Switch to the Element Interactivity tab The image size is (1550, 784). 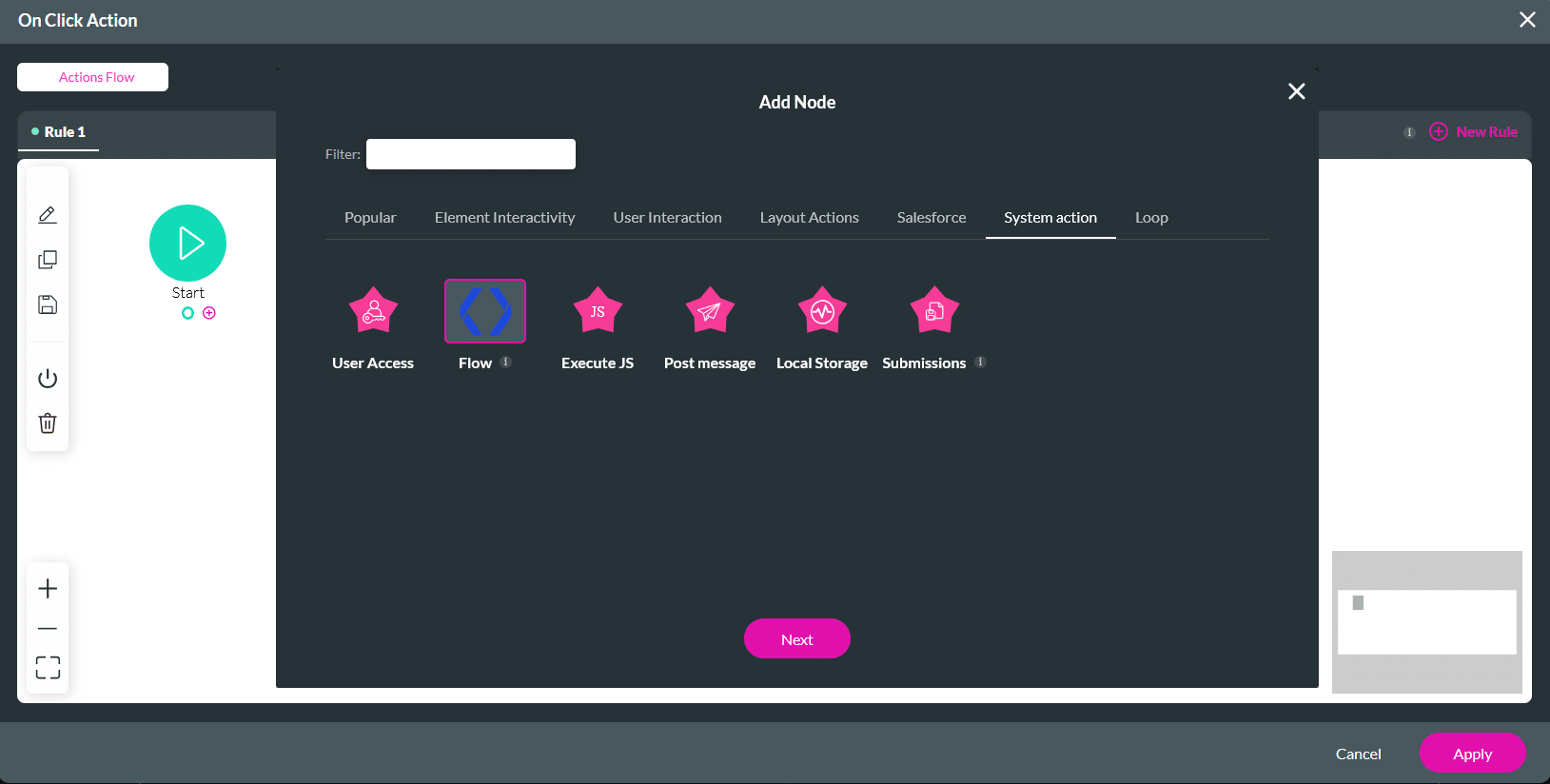click(x=505, y=218)
